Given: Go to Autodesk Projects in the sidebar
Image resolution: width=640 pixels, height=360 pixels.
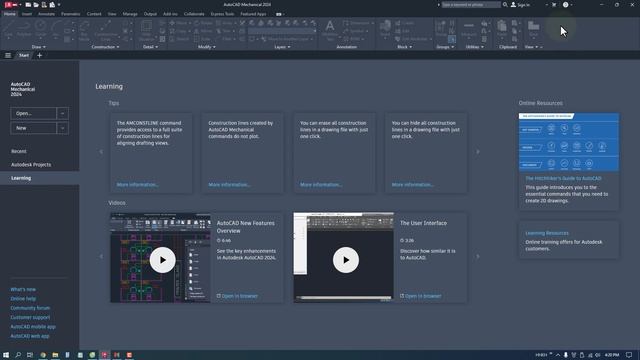Looking at the screenshot, I should pyautogui.click(x=31, y=164).
